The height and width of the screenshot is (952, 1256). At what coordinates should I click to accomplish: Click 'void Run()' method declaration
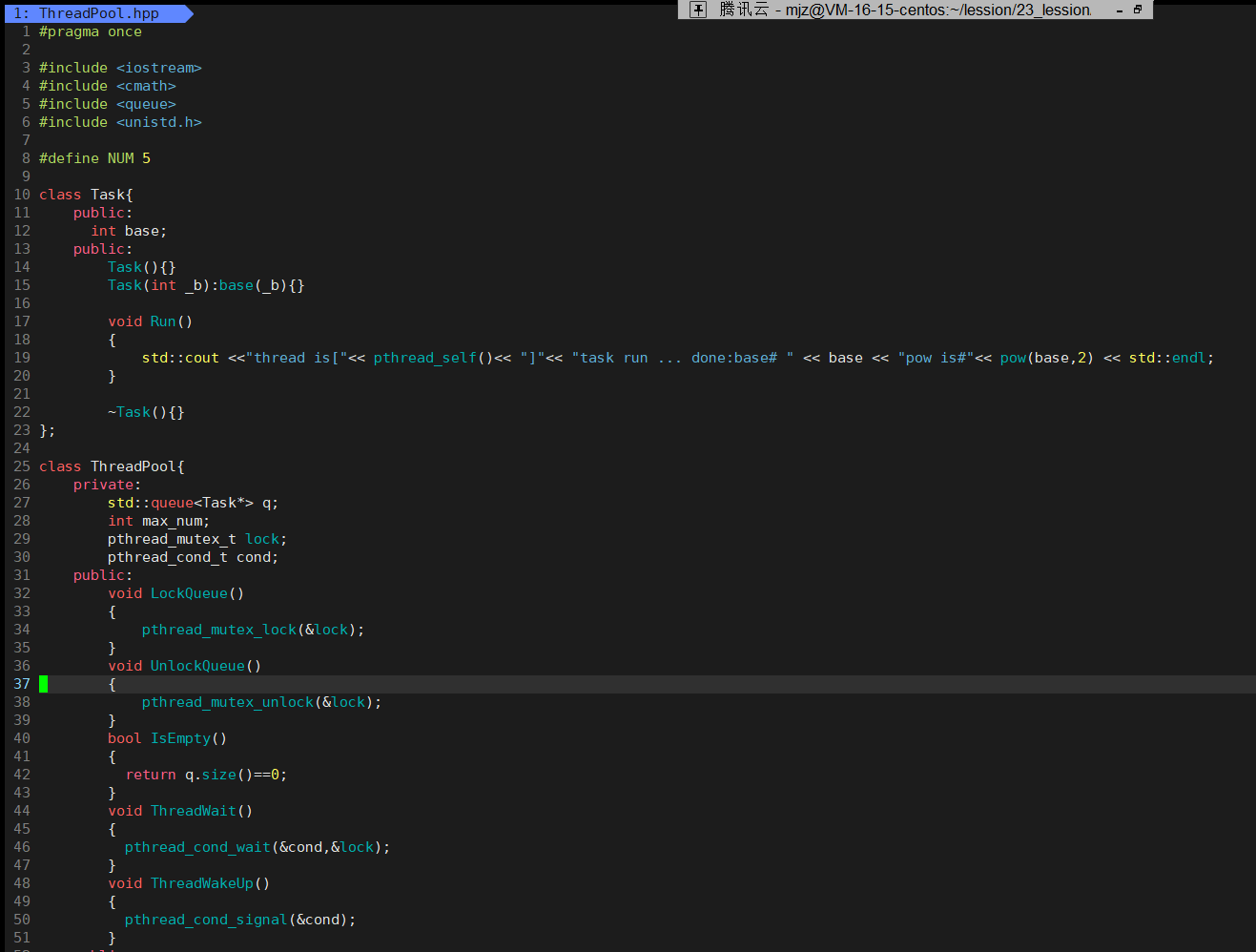(x=151, y=321)
